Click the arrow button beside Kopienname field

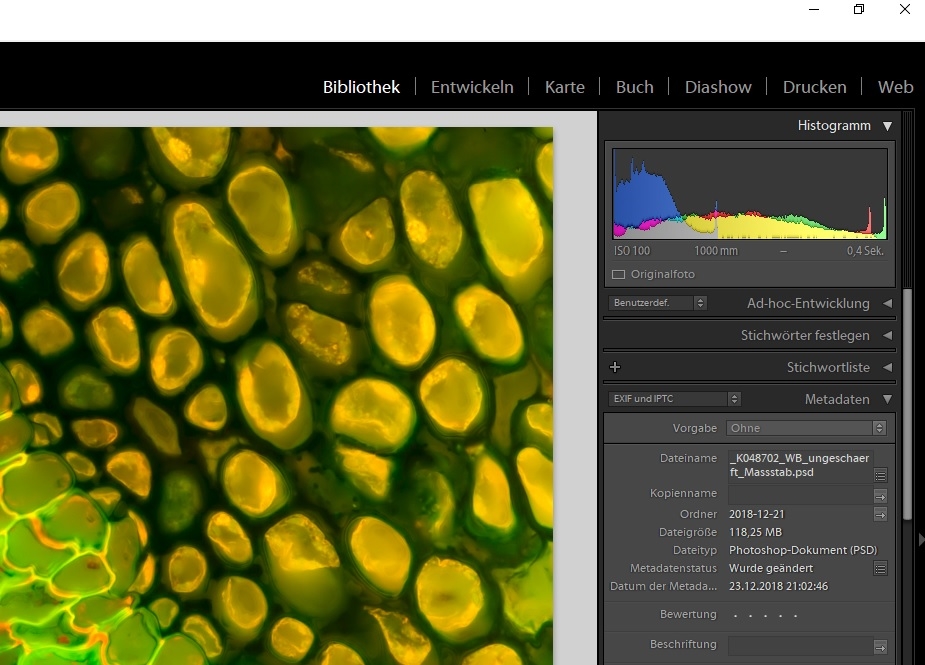tap(880, 495)
